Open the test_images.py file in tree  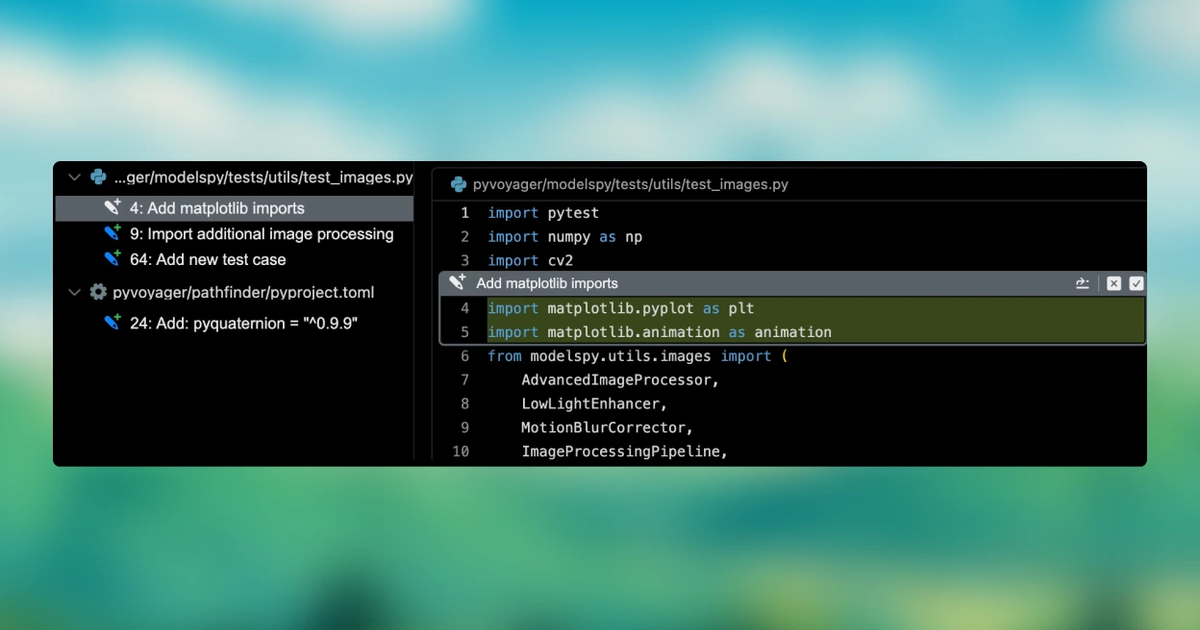point(263,177)
